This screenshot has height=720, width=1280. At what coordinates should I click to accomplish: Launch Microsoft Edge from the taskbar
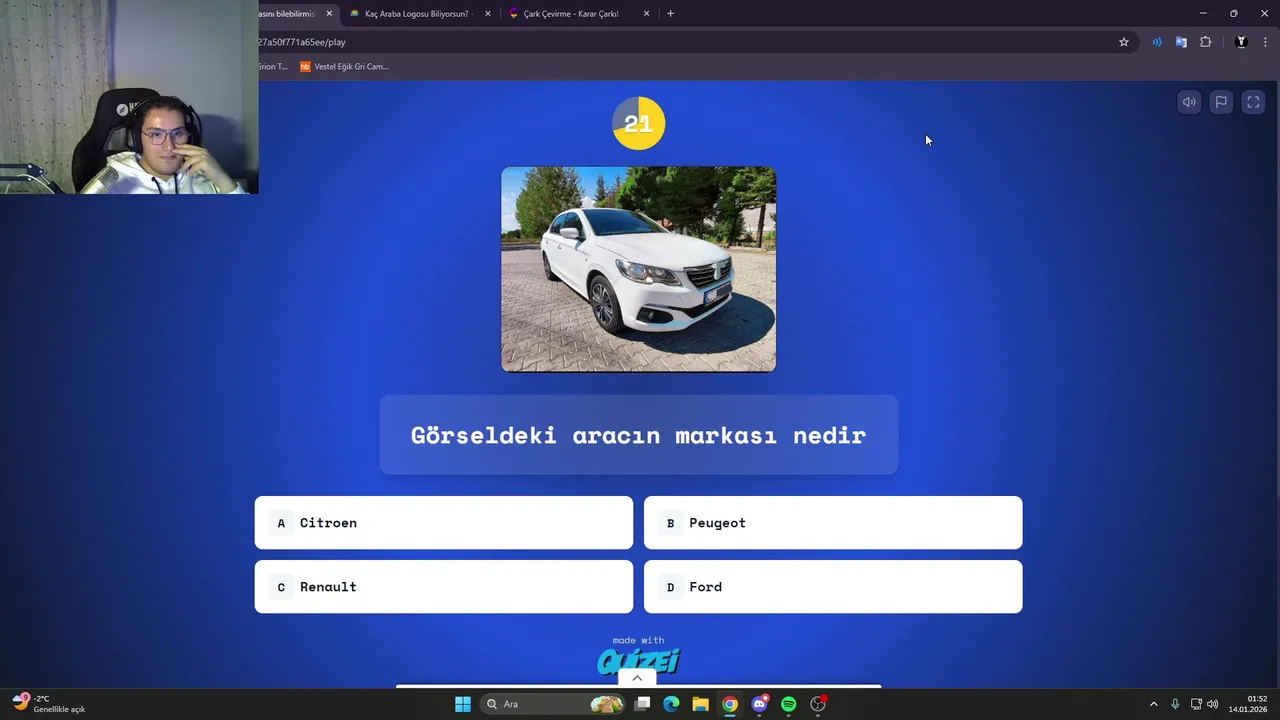click(x=671, y=704)
